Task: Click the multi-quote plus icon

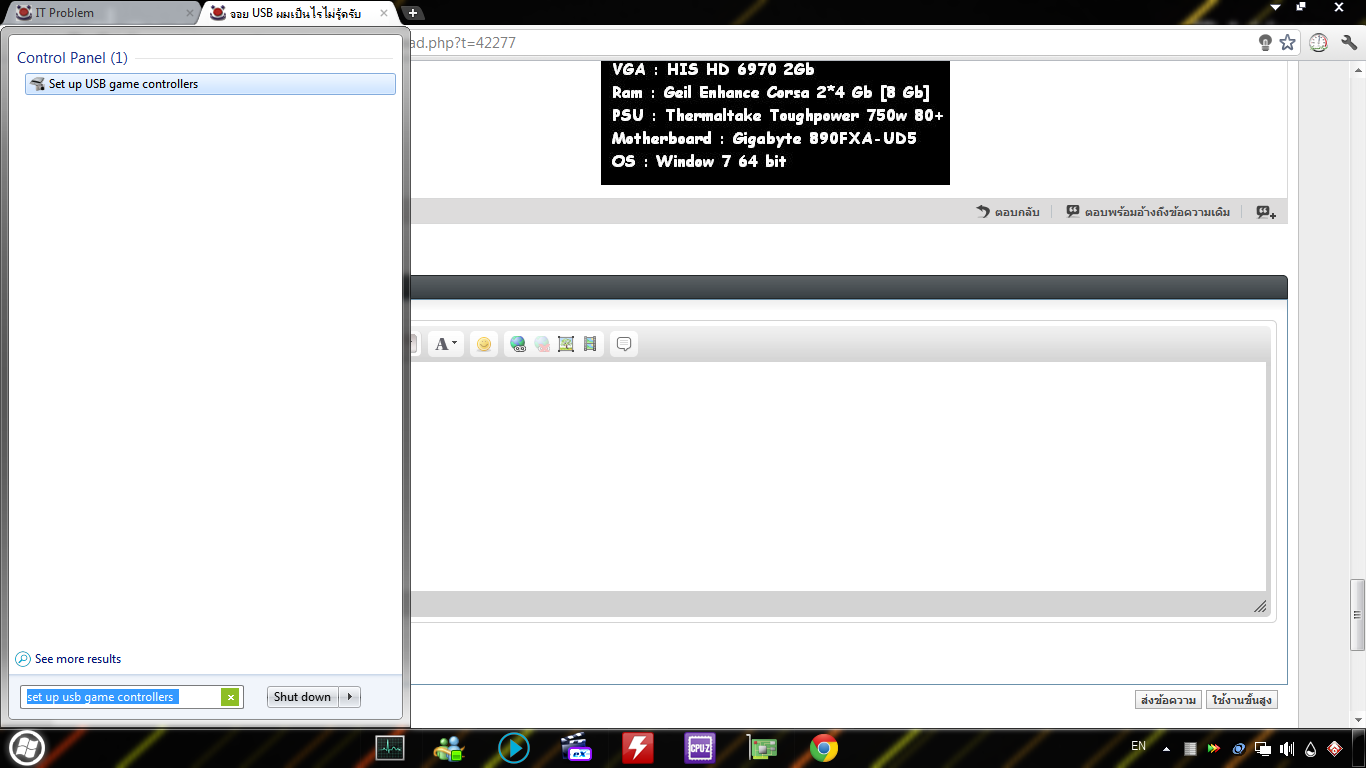Action: click(1266, 212)
